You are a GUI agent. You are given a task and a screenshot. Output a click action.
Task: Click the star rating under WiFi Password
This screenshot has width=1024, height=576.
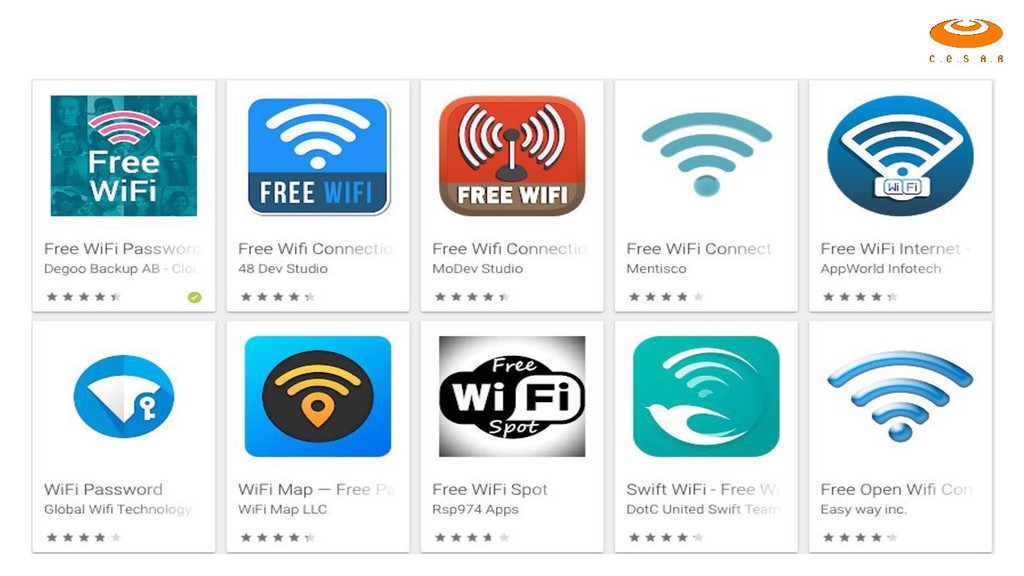(84, 537)
